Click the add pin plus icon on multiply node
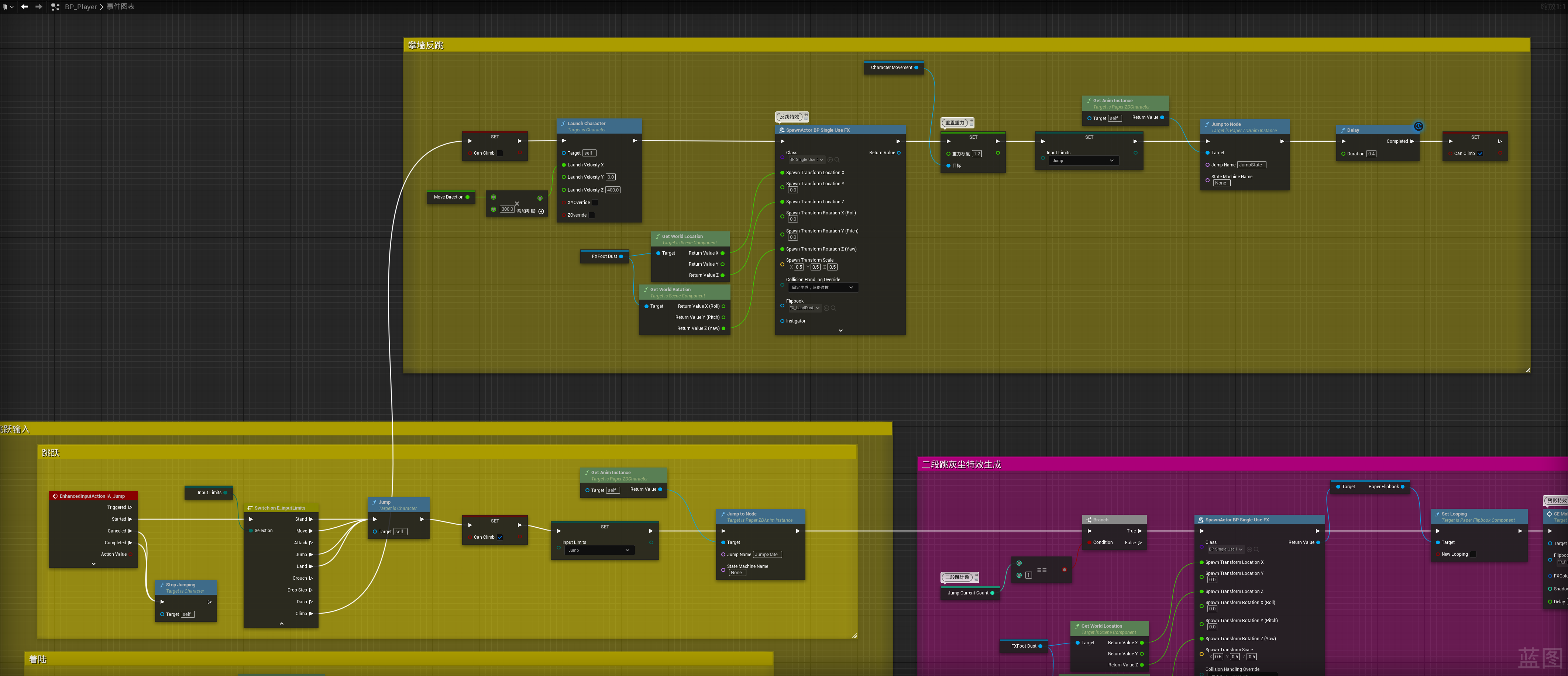This screenshot has height=676, width=1568. pyautogui.click(x=540, y=211)
